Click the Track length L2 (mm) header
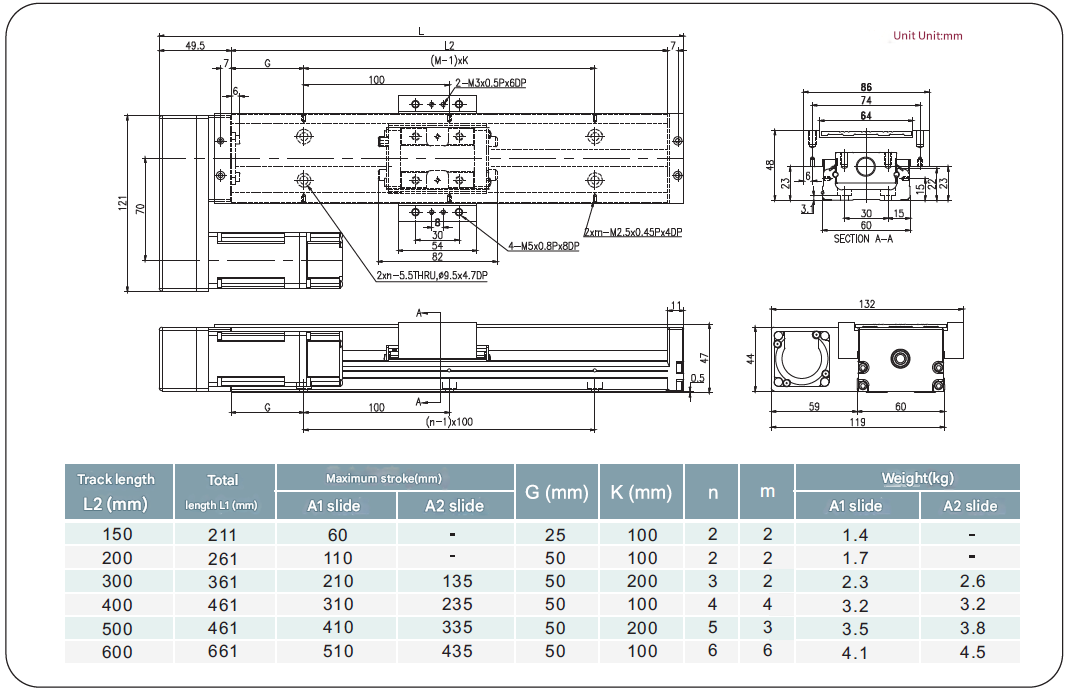Image resolution: width=1067 pixels, height=694 pixels. [116, 491]
